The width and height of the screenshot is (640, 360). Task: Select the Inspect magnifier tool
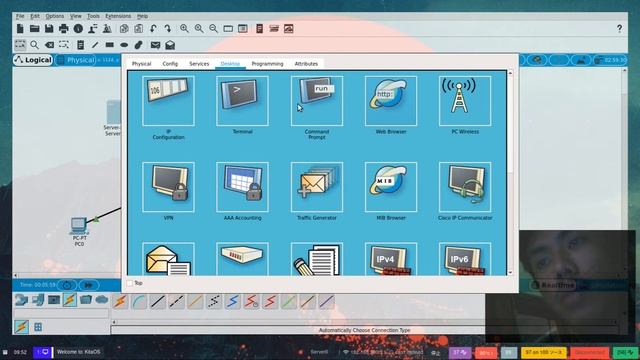(x=35, y=45)
